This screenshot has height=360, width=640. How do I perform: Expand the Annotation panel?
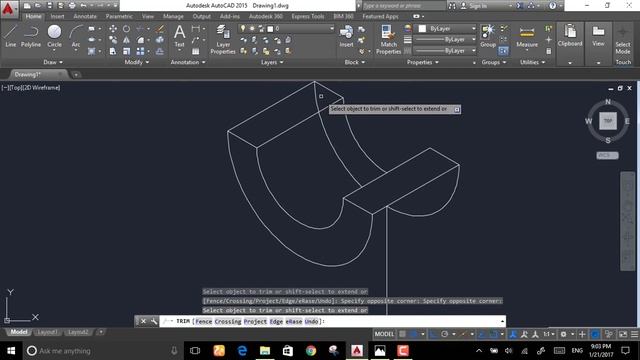tap(188, 62)
